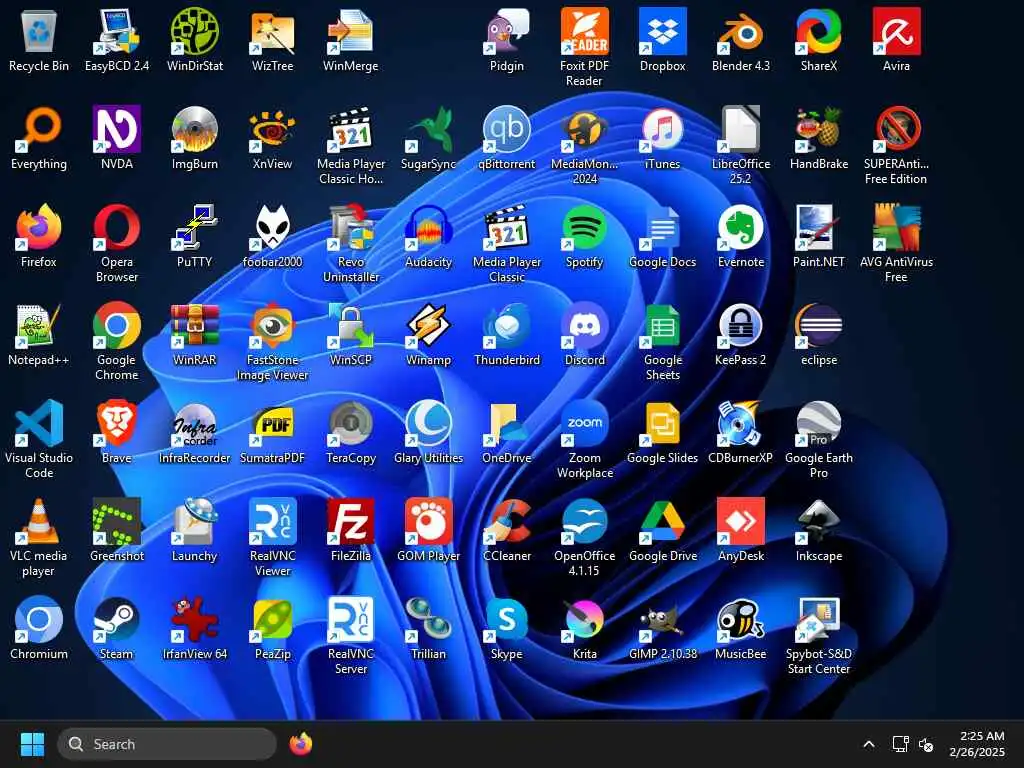
Task: Click the WinRAR icon
Action: click(195, 325)
